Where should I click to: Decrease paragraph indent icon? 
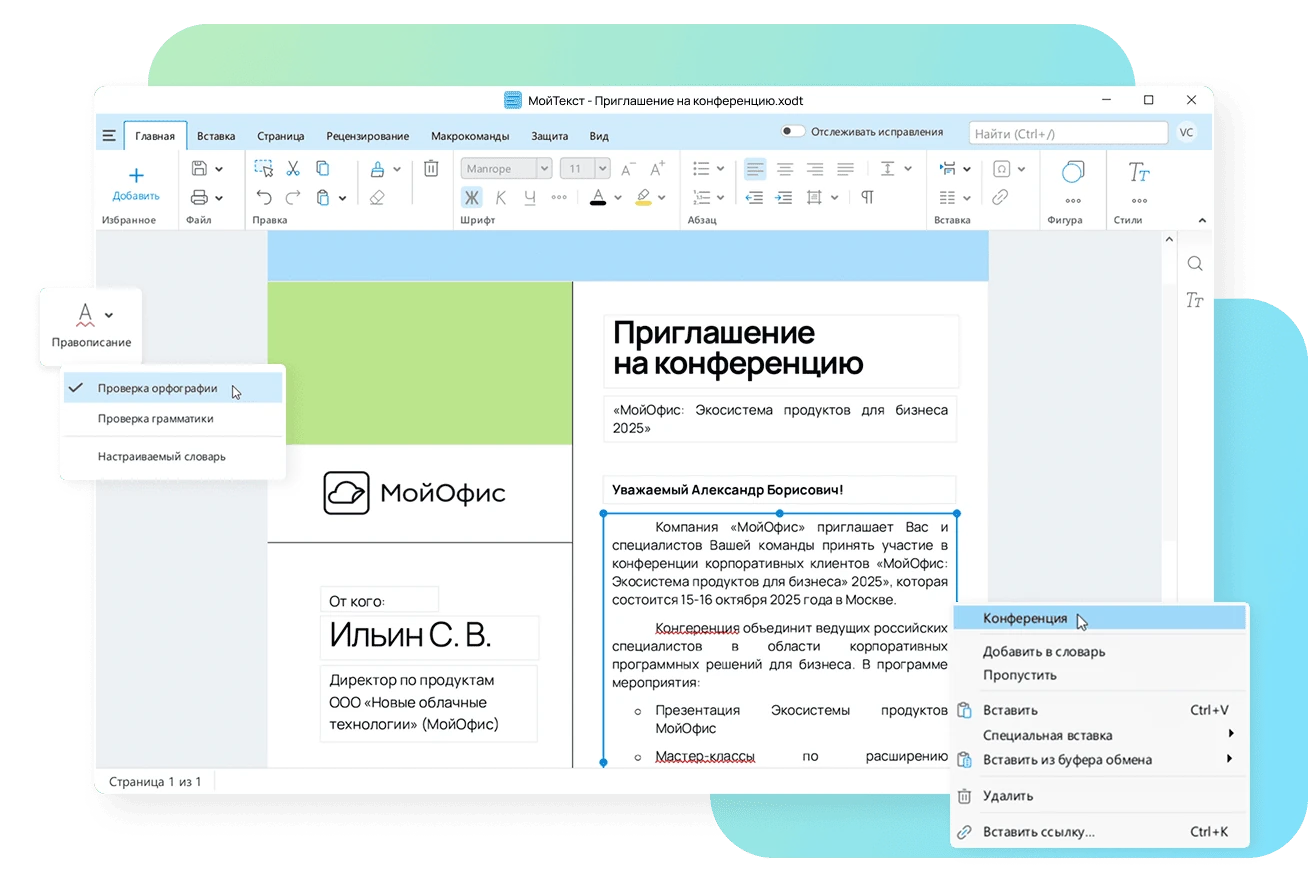point(755,198)
